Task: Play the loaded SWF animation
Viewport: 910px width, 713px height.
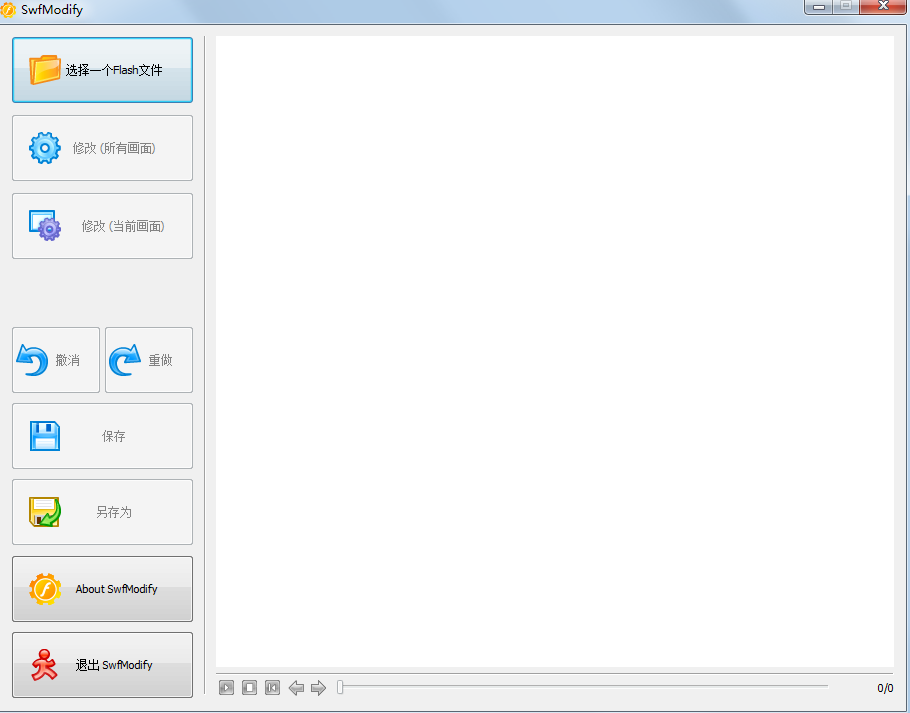Action: click(226, 687)
